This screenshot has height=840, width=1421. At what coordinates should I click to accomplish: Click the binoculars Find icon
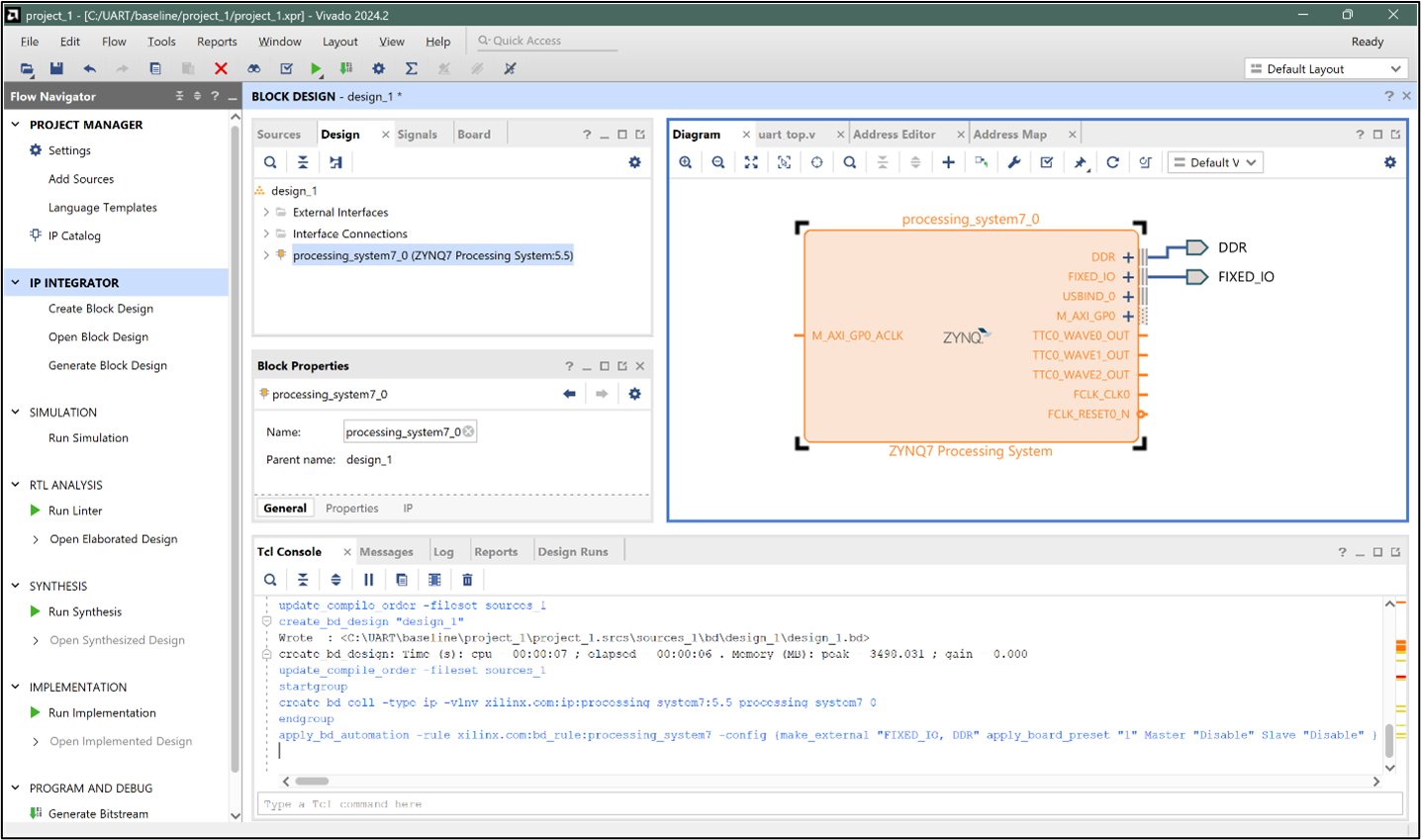click(254, 68)
